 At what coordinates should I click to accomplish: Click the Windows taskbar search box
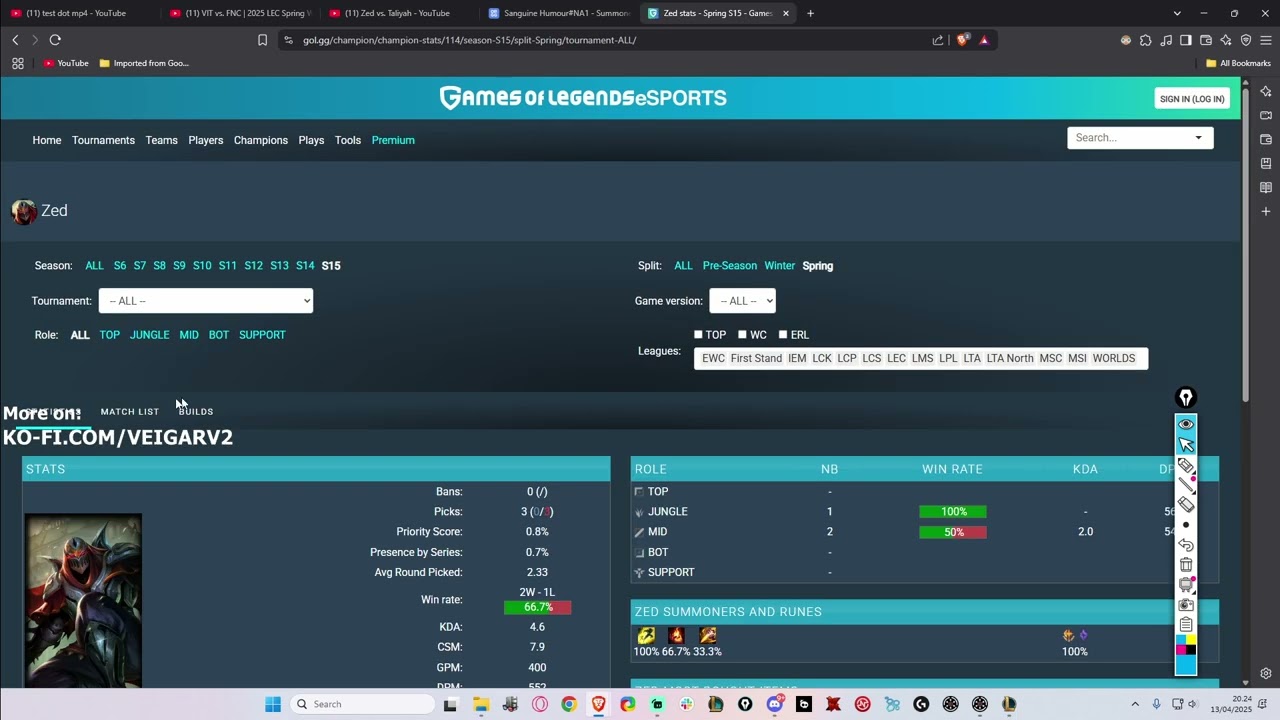tap(360, 704)
